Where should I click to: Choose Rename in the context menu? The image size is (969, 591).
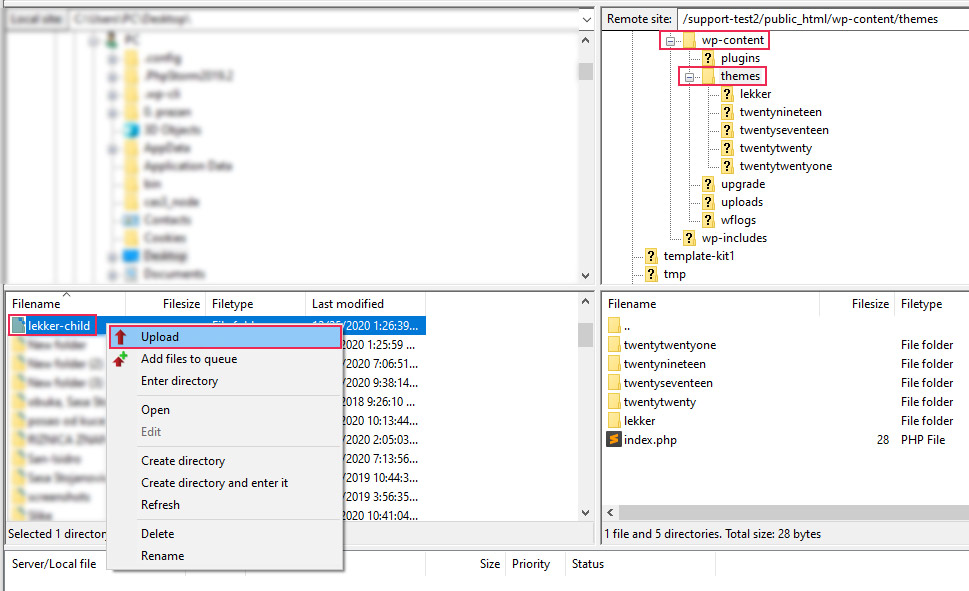pyautogui.click(x=163, y=556)
